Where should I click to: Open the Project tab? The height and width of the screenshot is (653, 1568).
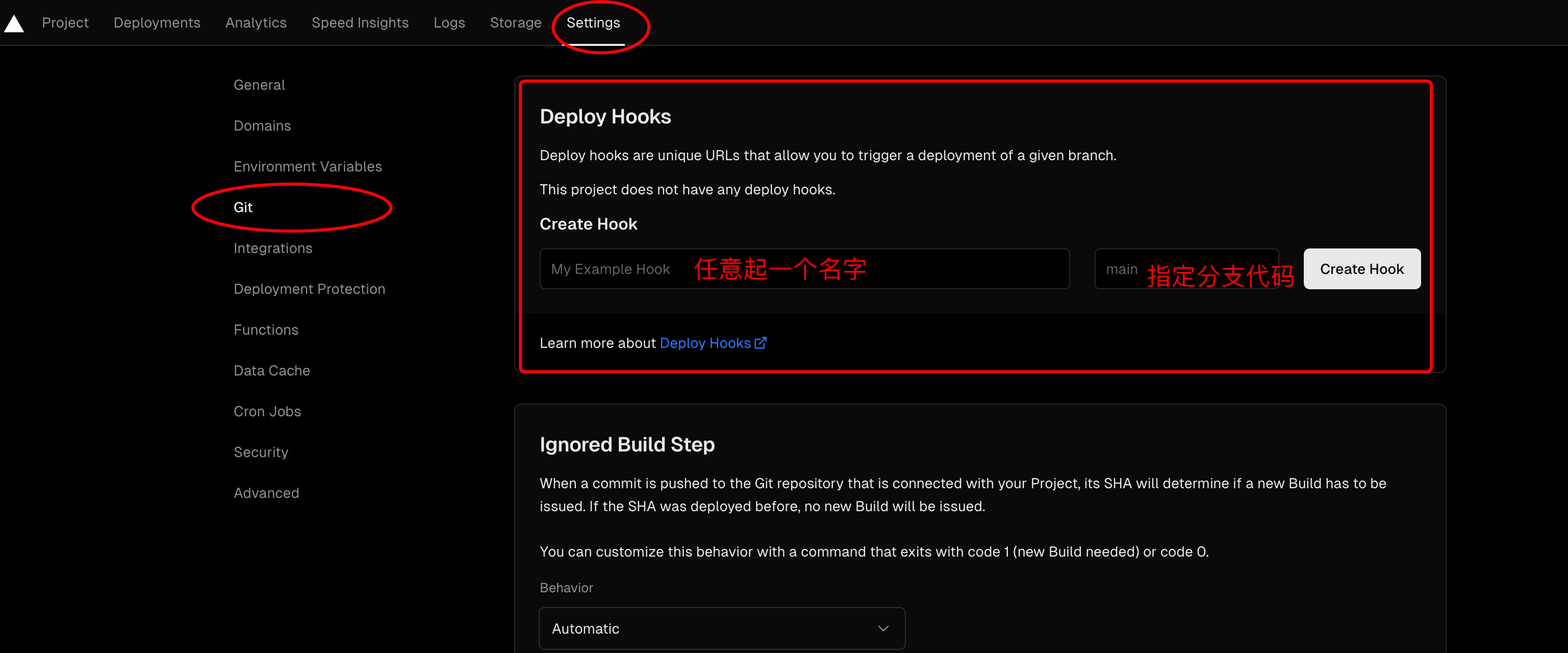[65, 22]
